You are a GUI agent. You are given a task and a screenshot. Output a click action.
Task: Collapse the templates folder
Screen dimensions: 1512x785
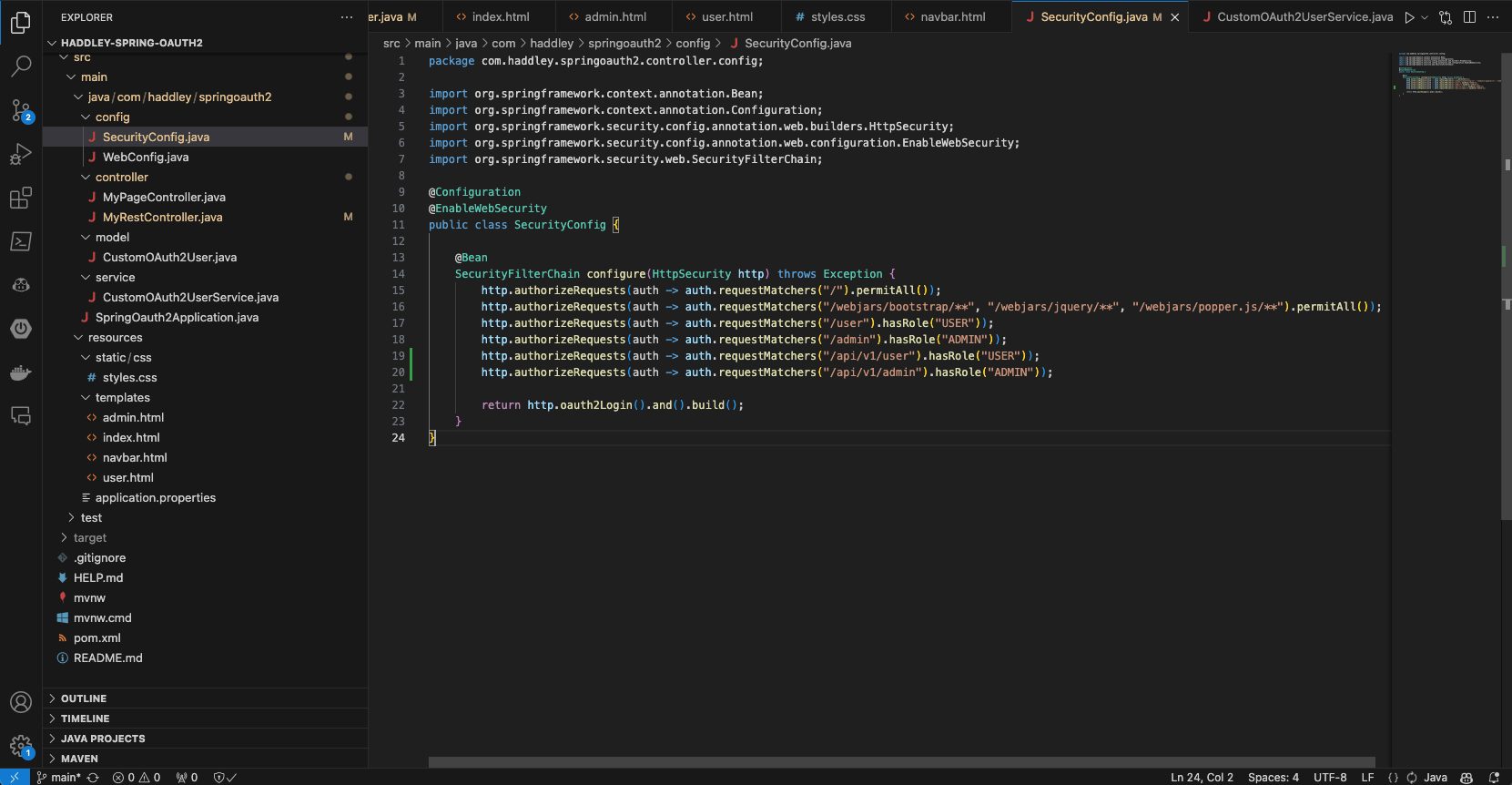[x=122, y=398]
